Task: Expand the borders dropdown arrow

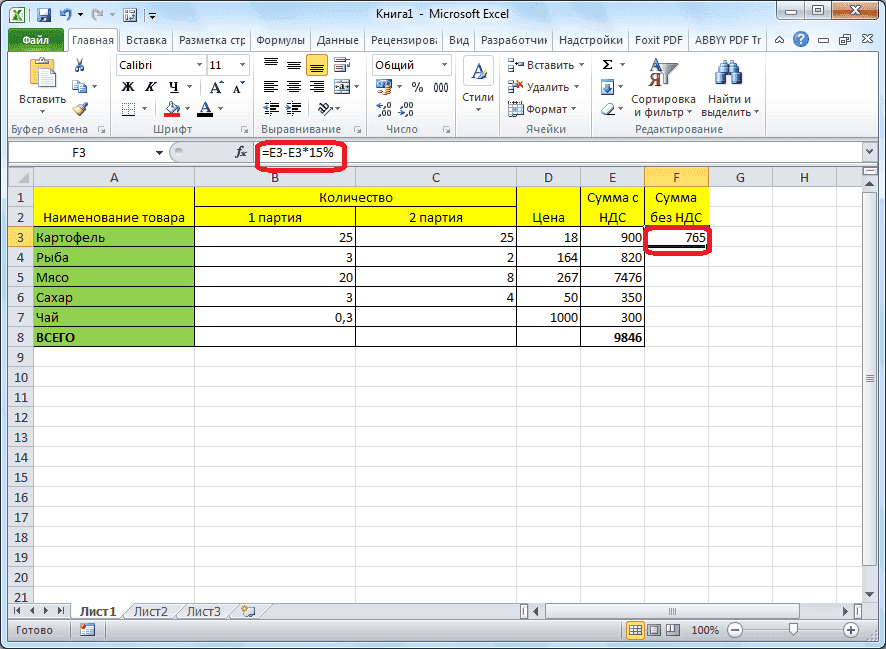Action: point(144,108)
